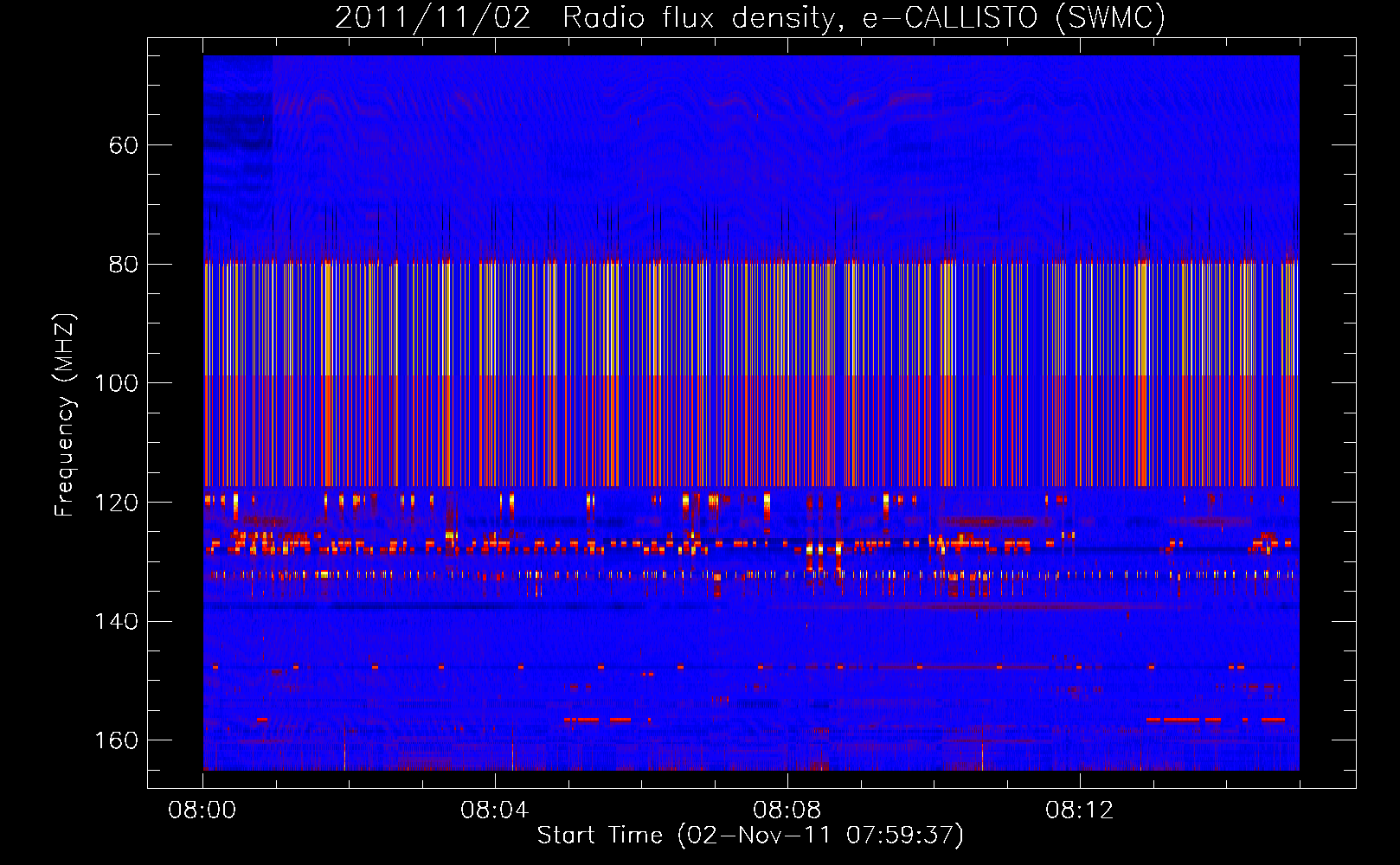1400x865 pixels.
Task: Click the Start Time axis label
Action: 750,836
